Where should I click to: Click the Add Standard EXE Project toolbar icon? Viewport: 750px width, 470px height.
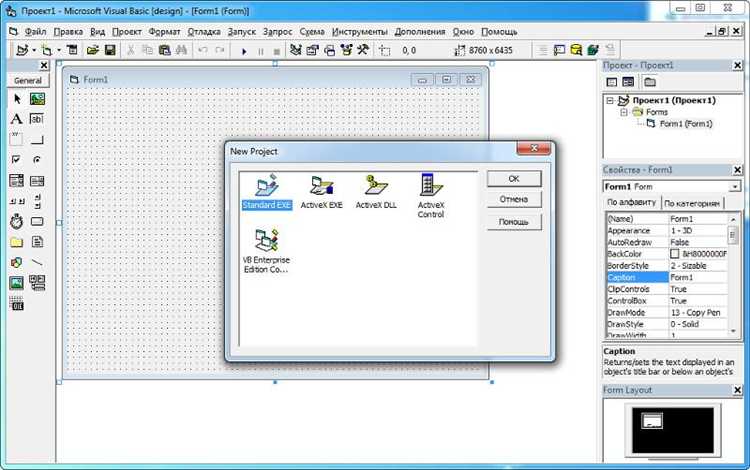[x=22, y=50]
